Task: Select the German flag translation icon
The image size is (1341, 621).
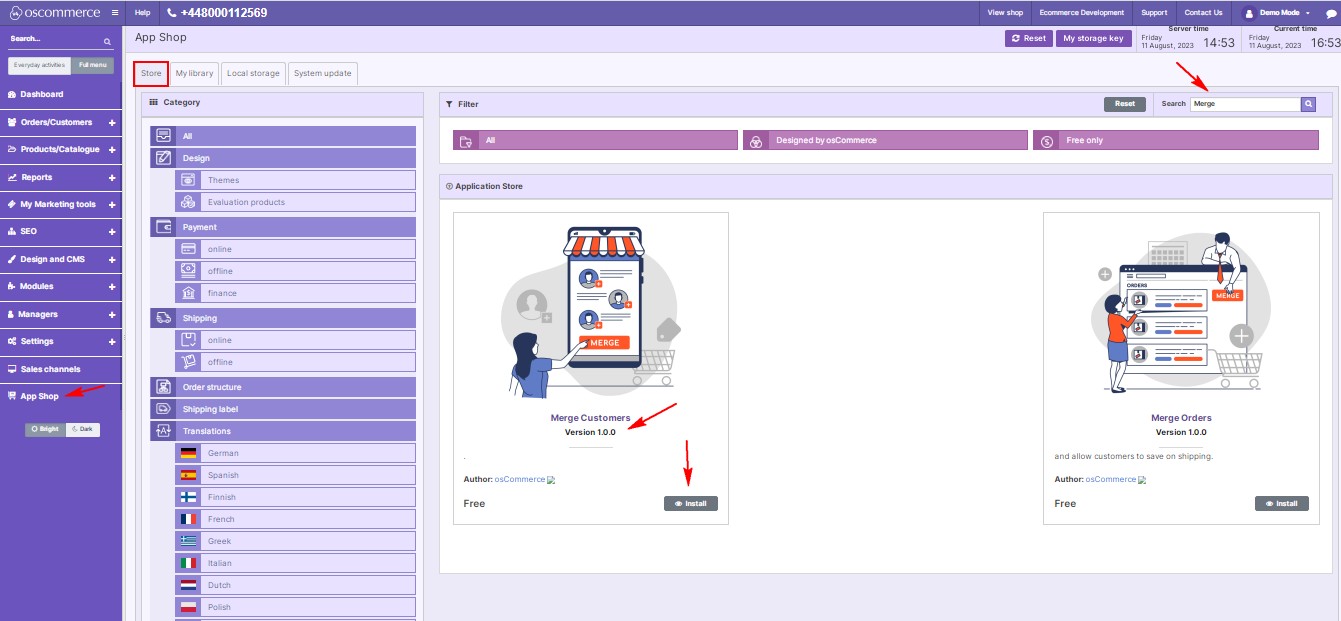Action: (x=187, y=453)
